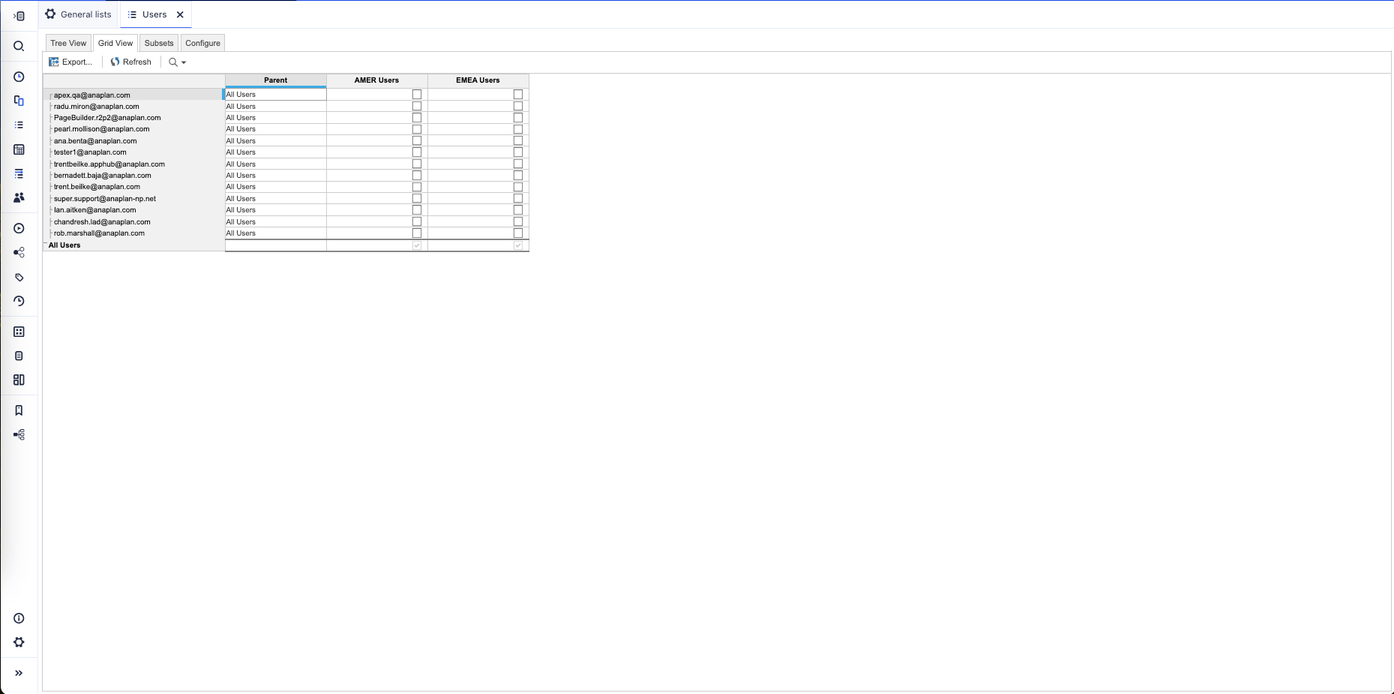The image size is (1394, 694).
Task: Click the Parent column header
Action: [276, 80]
